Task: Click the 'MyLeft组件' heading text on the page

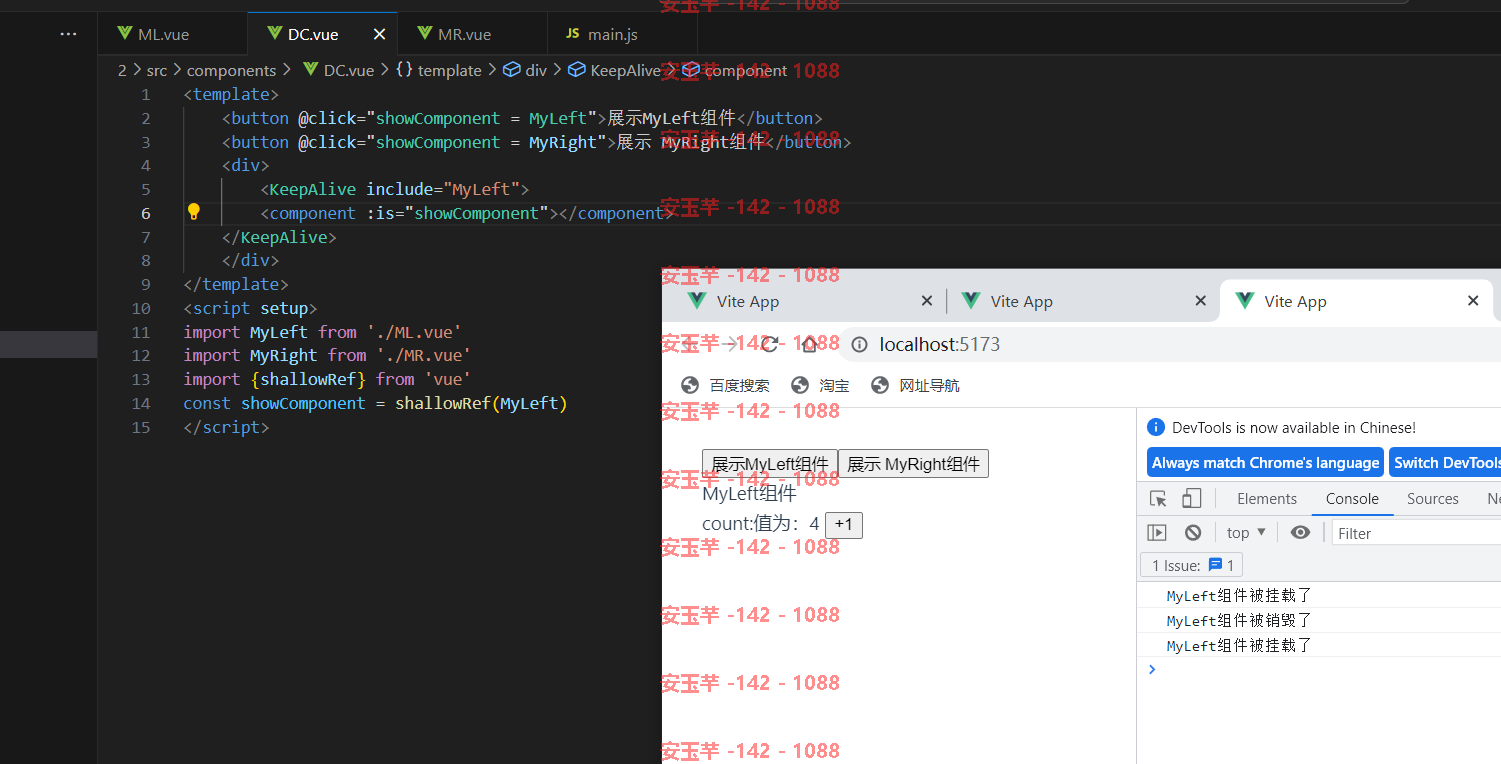Action: click(749, 493)
